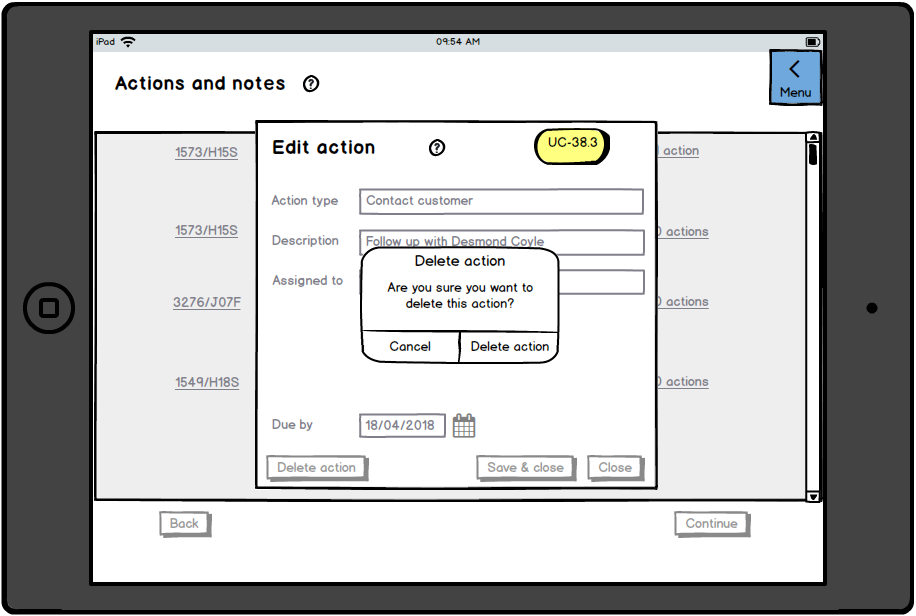
Task: Open the action link in first row
Action: point(678,151)
